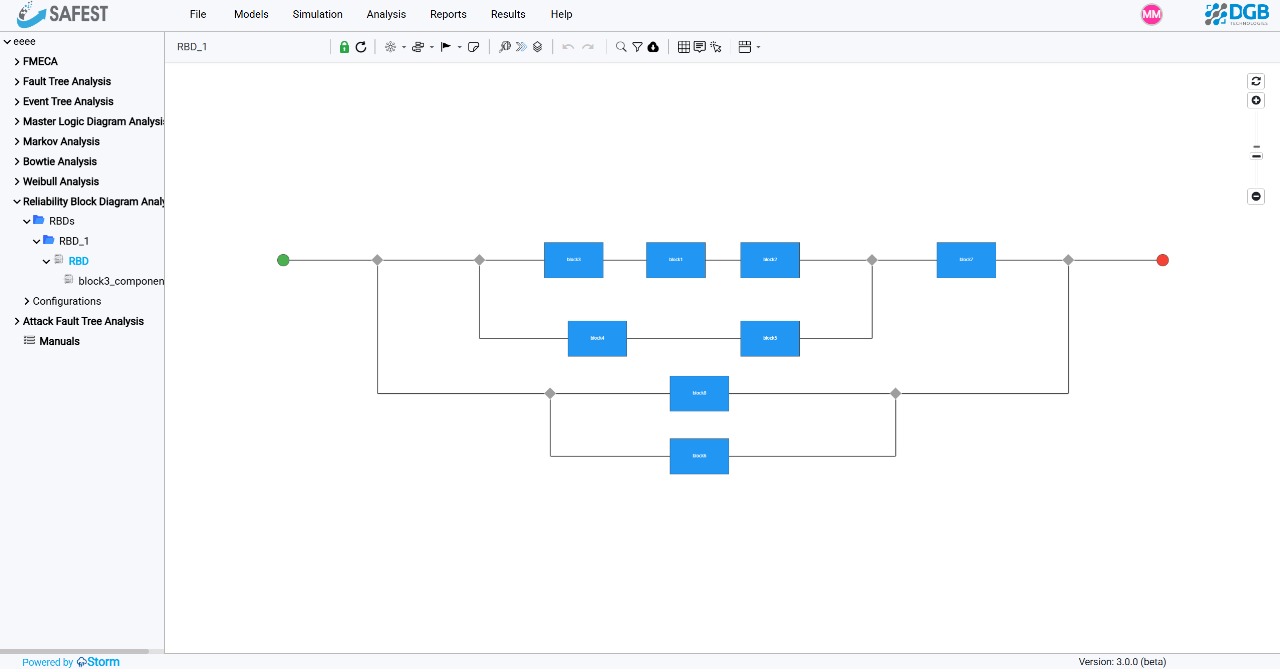The height and width of the screenshot is (672, 1280).
Task: Select the red end node of the RBD
Action: (x=1162, y=260)
